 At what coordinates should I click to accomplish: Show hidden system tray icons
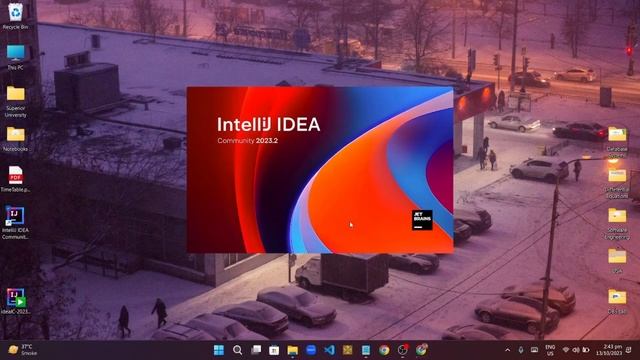(507, 350)
